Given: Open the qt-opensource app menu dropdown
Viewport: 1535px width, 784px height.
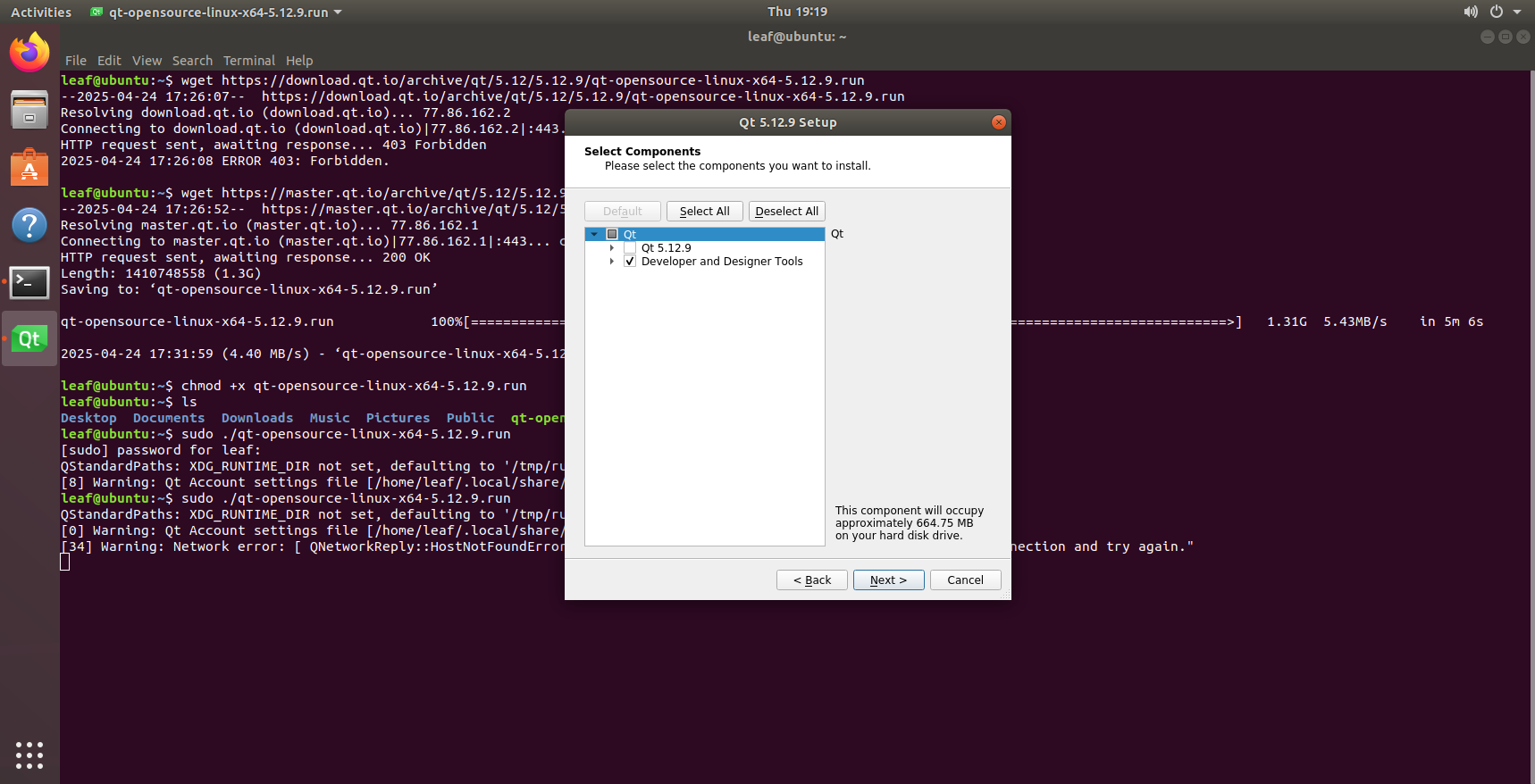Looking at the screenshot, I should 216,13.
